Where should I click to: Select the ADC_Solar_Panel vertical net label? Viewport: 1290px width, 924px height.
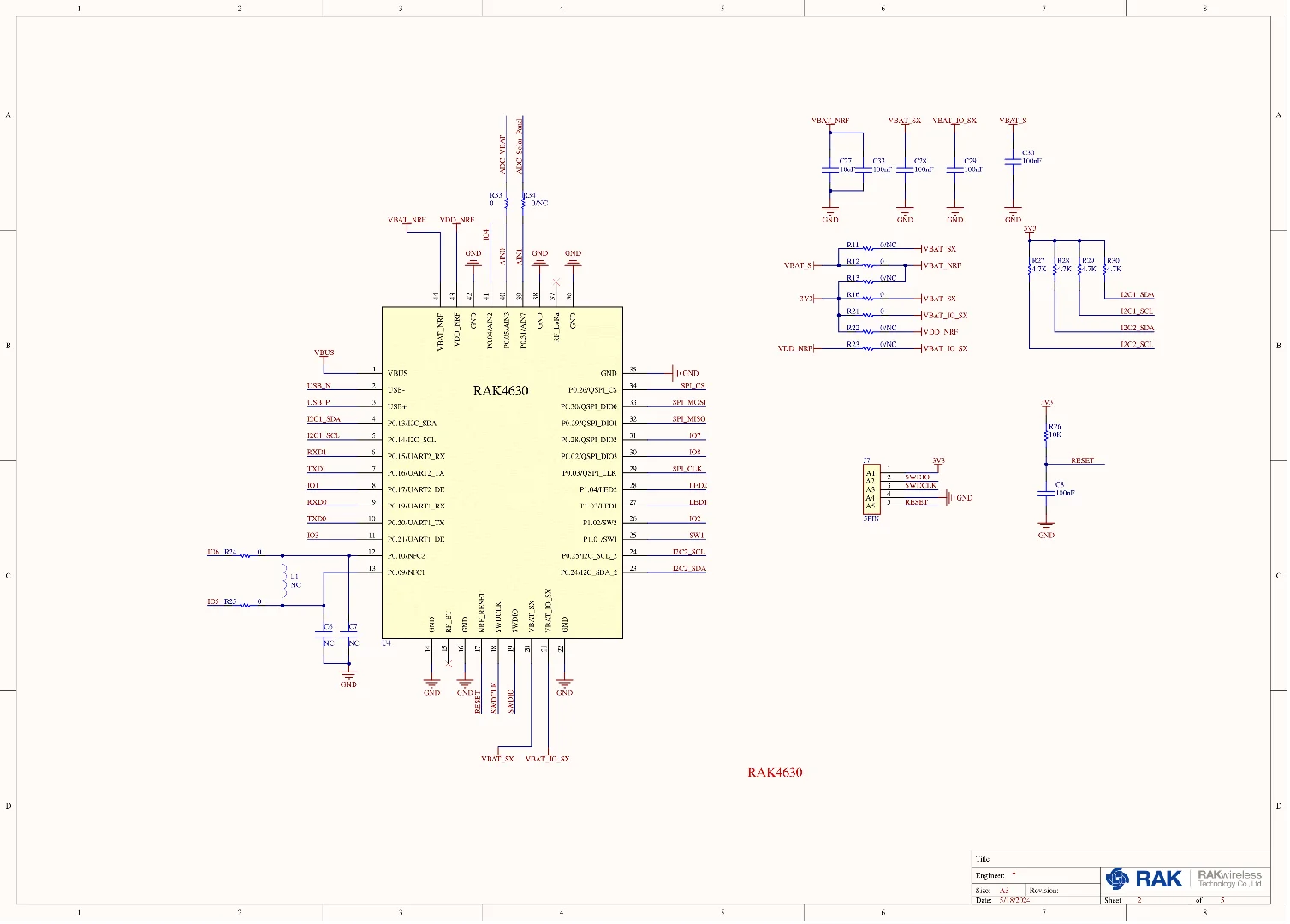coord(520,145)
